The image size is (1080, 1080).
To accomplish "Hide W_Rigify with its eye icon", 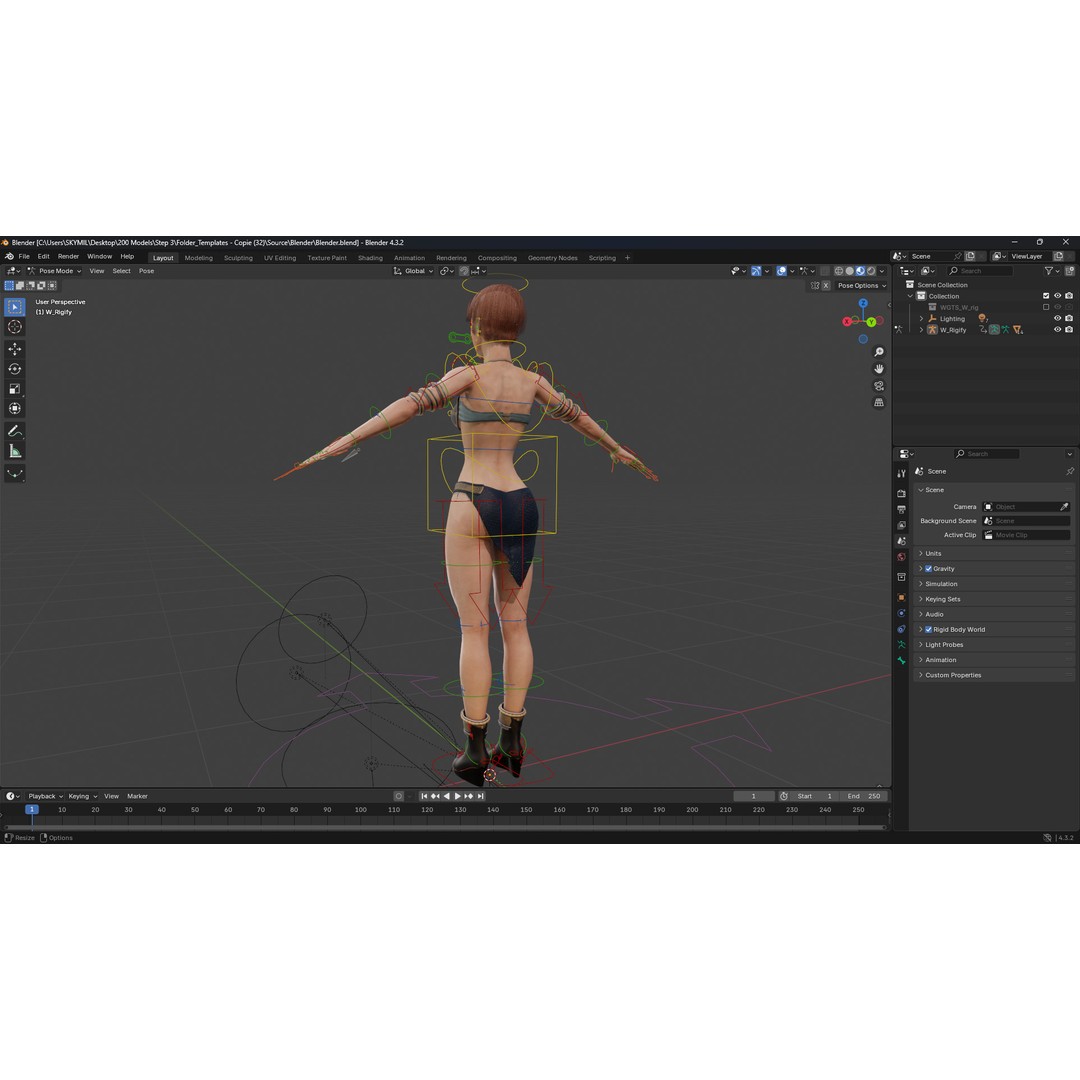I will click(x=1057, y=330).
